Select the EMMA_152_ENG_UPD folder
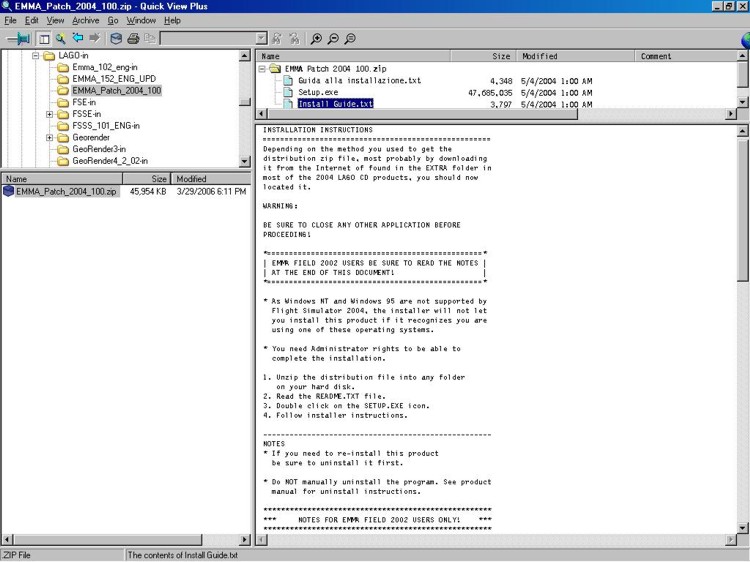Screen dimensions: 750x562 114,79
